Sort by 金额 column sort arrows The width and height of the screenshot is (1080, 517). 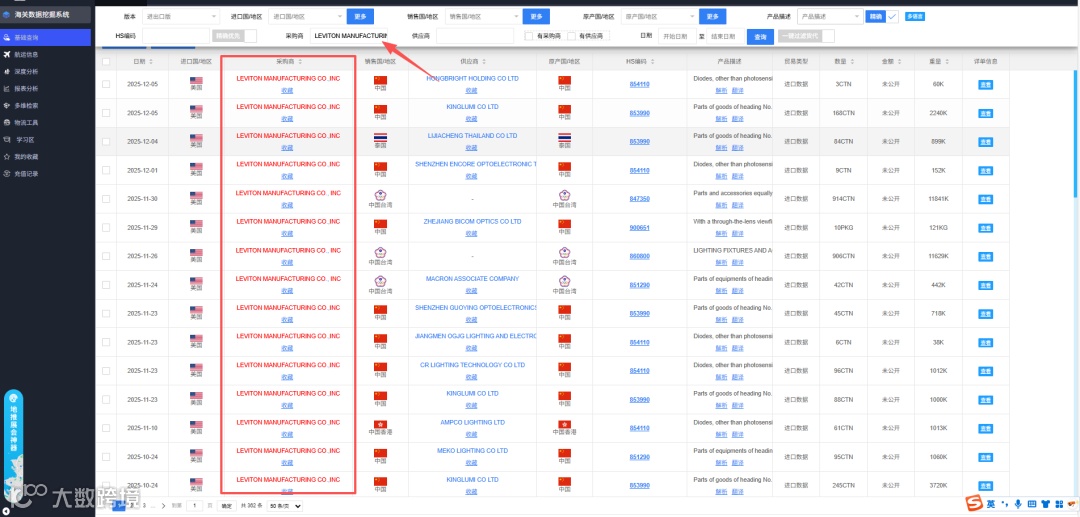(x=899, y=61)
